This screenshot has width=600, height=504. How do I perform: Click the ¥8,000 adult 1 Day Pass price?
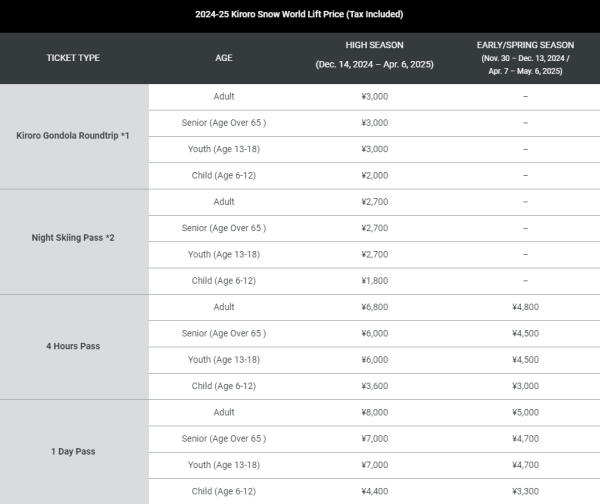point(372,412)
